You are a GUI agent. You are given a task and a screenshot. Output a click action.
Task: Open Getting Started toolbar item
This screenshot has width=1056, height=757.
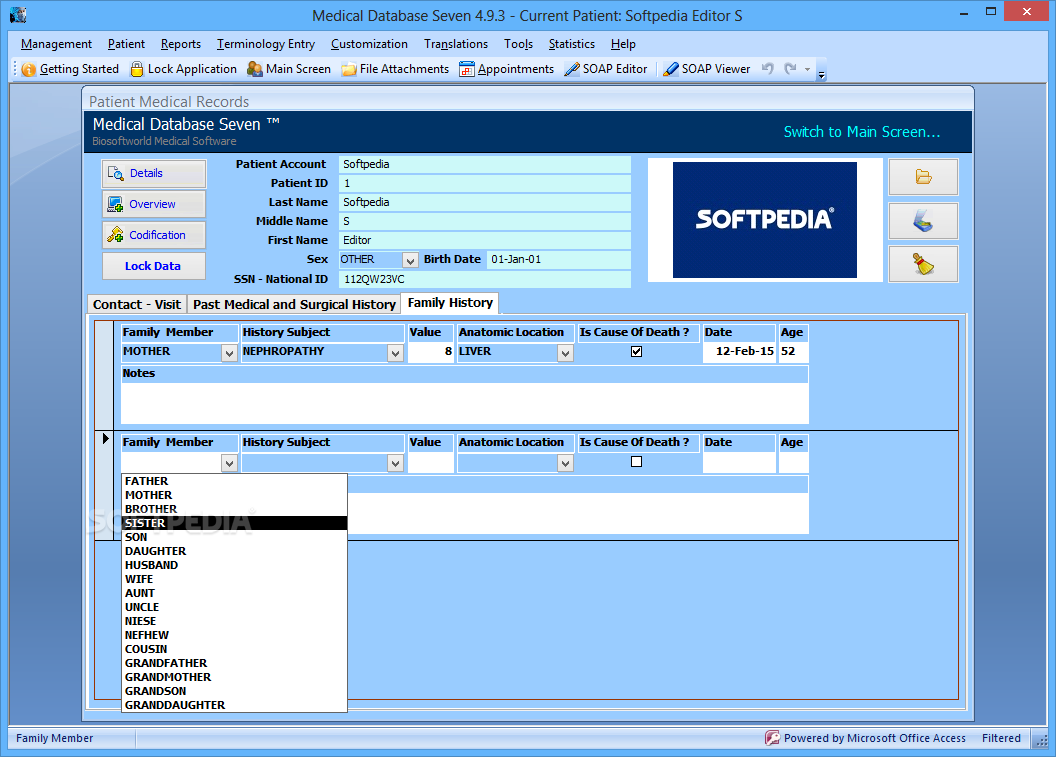(70, 69)
